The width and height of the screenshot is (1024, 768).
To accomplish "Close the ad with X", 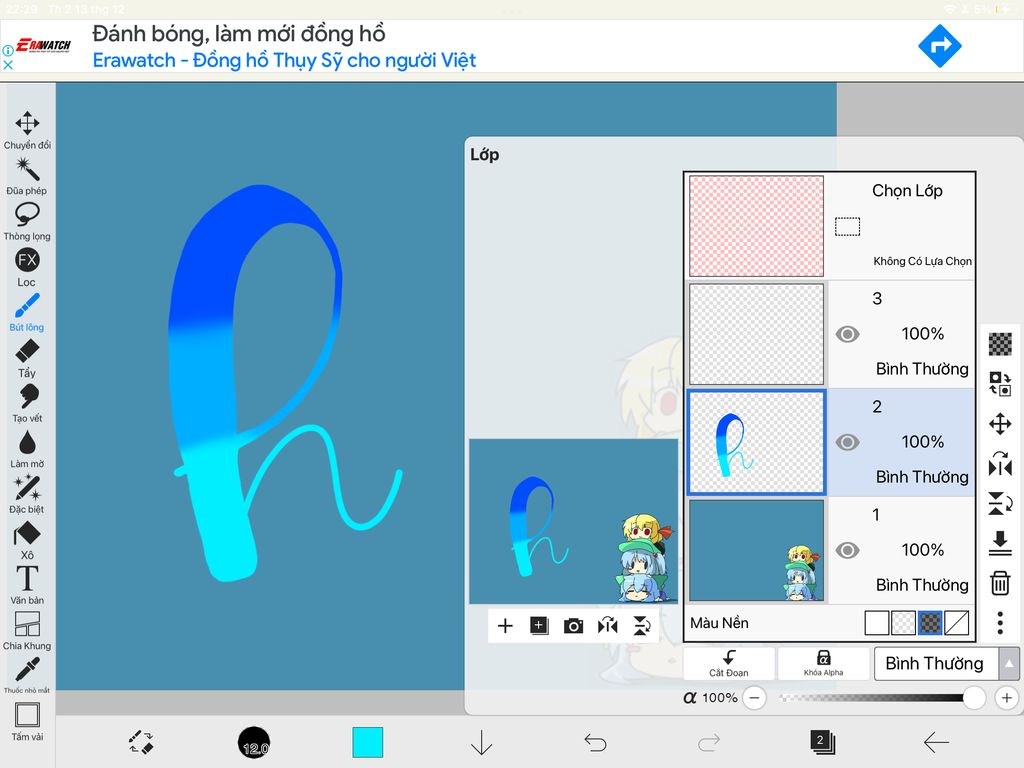I will tap(8, 65).
